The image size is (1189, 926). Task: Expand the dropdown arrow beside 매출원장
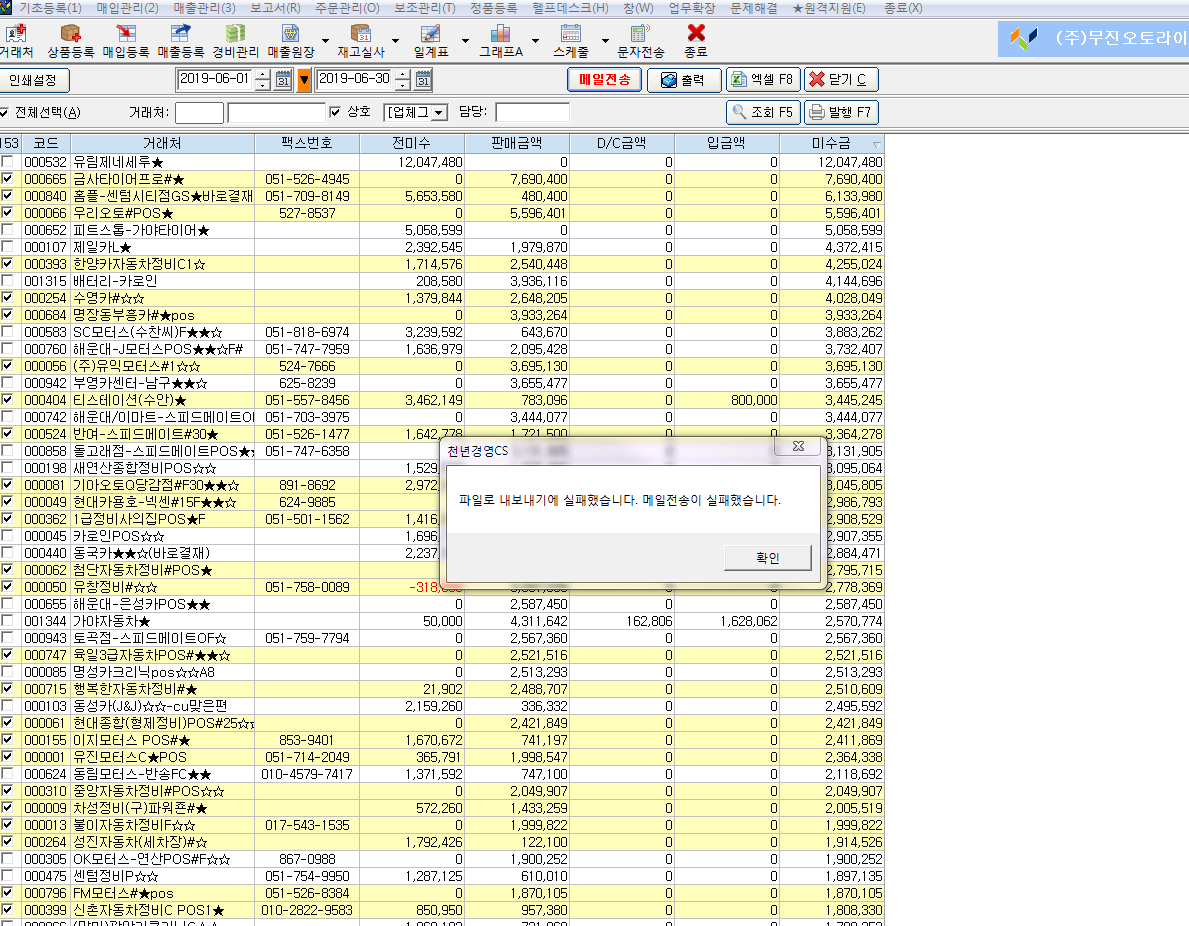325,41
